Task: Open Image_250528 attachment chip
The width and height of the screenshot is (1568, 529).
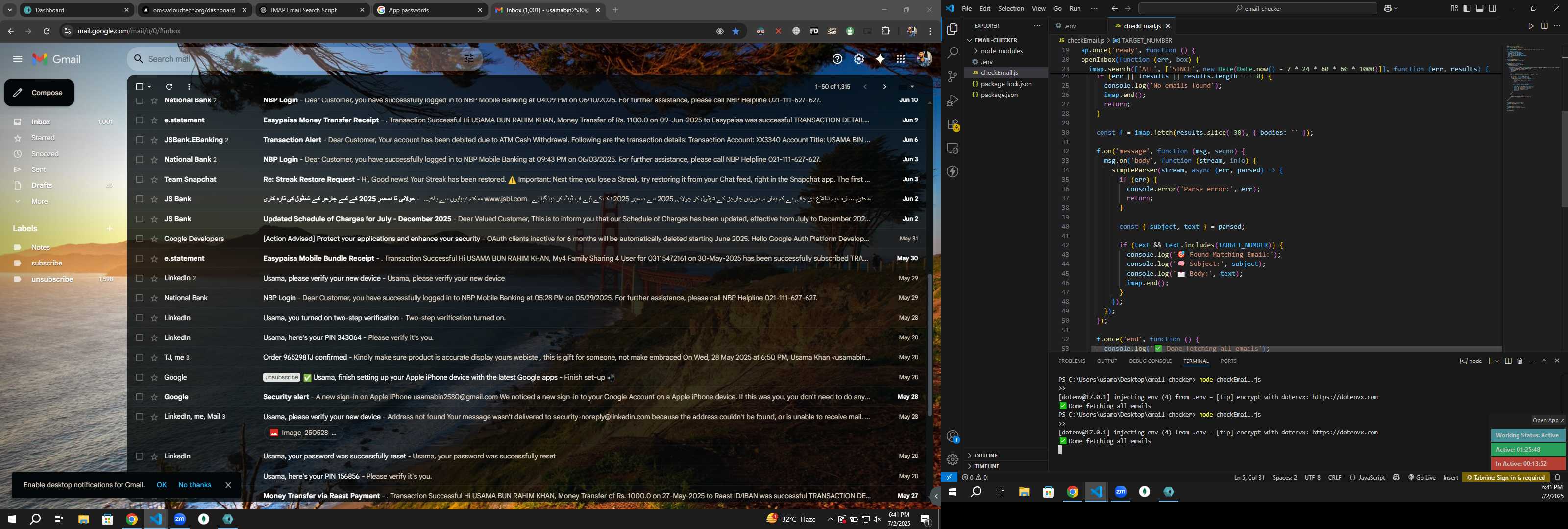Action: (303, 433)
